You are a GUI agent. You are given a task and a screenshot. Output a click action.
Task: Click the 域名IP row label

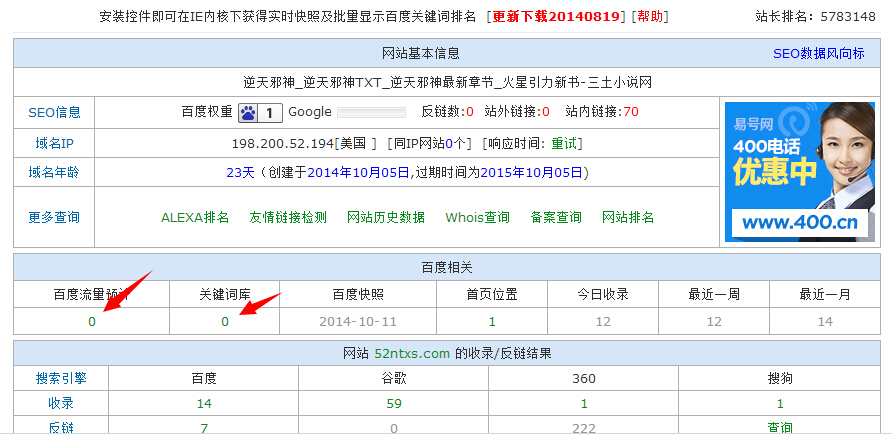55,143
